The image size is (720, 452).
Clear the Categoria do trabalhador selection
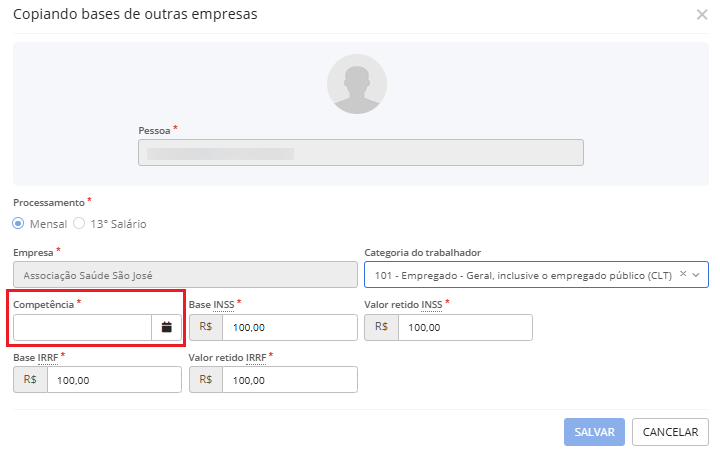tap(682, 274)
